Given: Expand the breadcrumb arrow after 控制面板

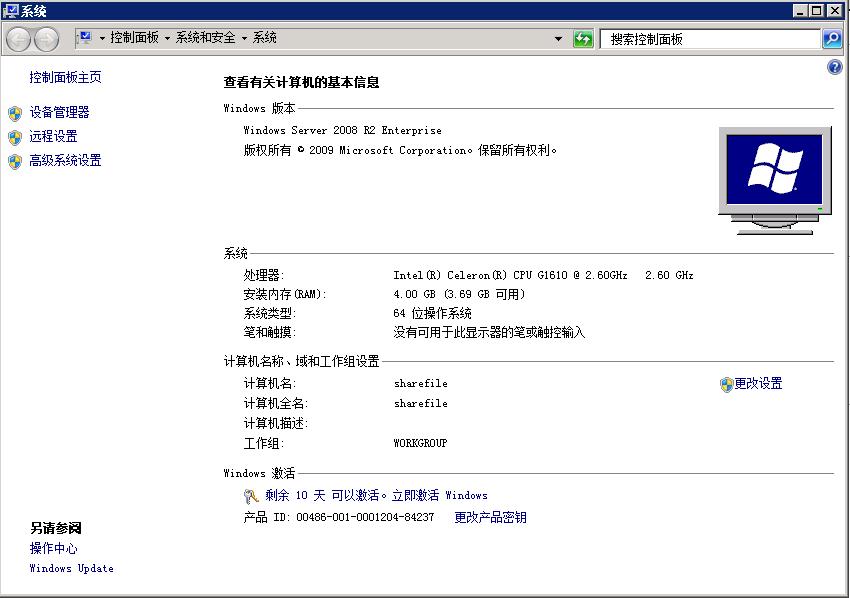Looking at the screenshot, I should click(x=165, y=38).
